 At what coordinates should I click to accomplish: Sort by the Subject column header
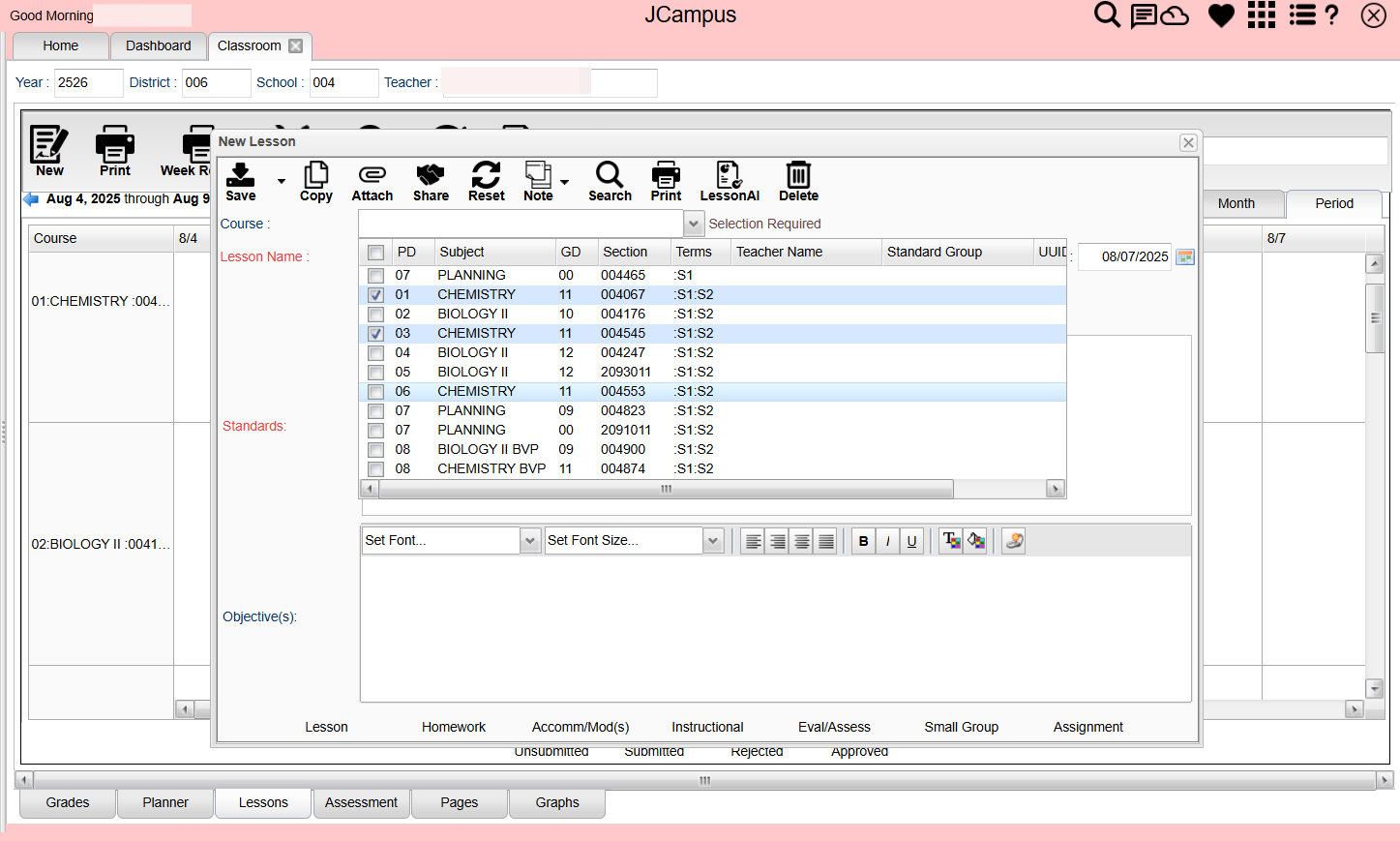click(494, 252)
